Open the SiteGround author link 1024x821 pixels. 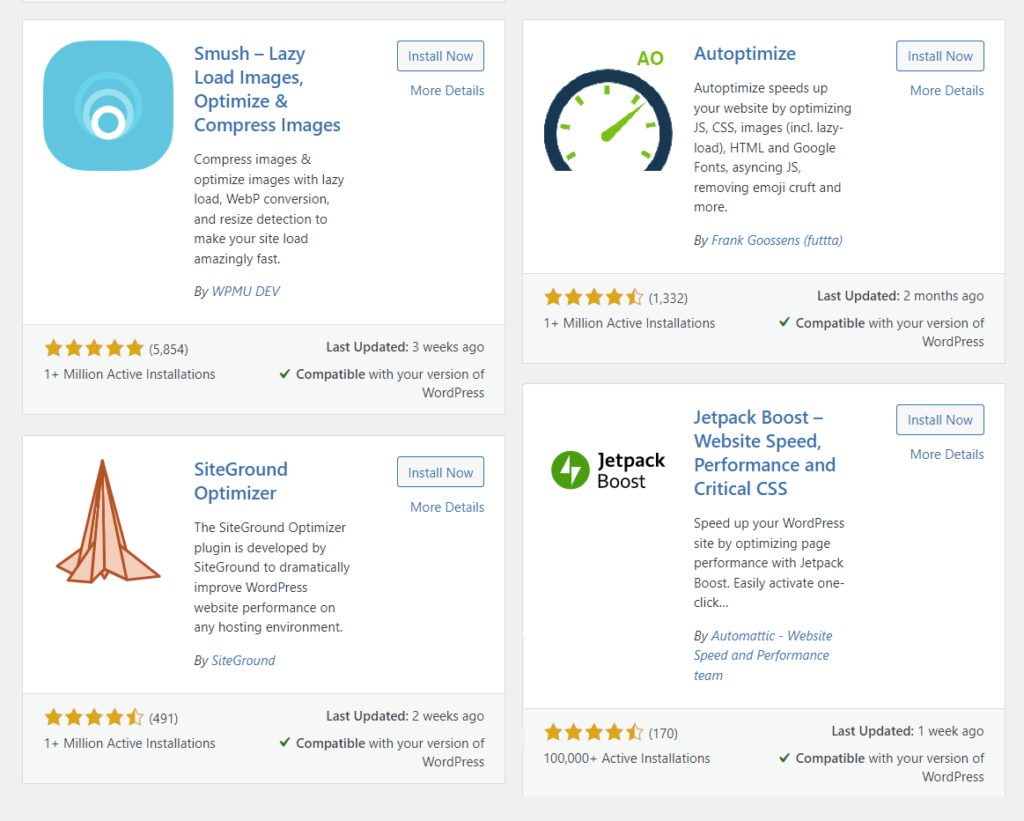[243, 660]
